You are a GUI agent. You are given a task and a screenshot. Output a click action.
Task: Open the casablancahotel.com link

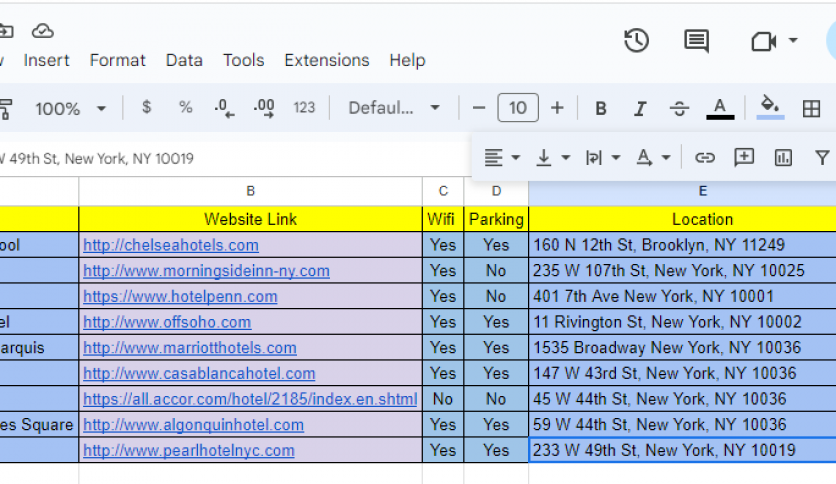coord(199,373)
